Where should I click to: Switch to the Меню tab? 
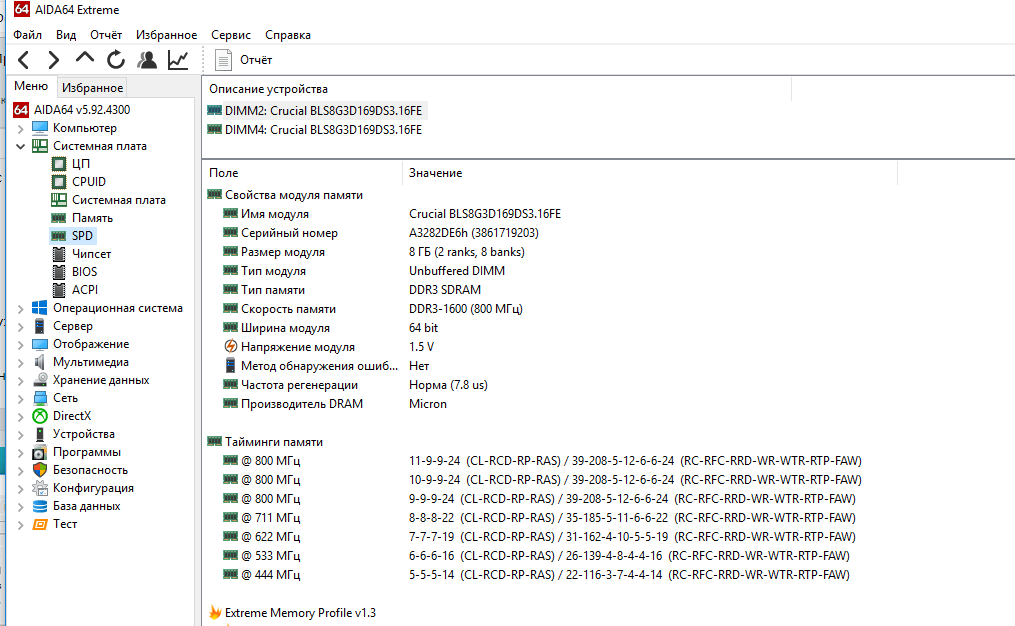click(31, 86)
